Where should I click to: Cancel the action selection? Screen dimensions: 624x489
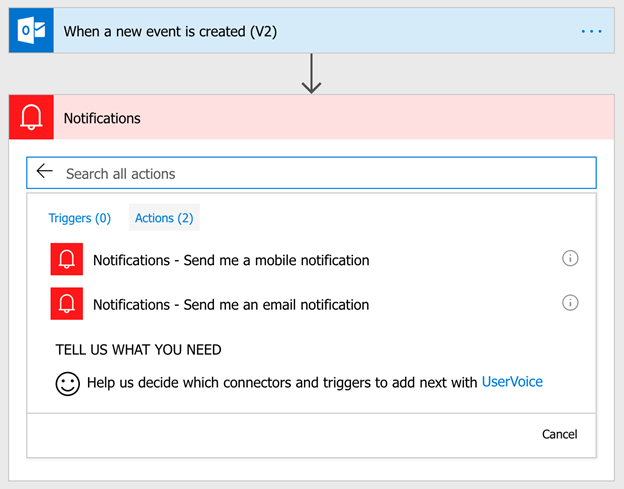click(x=560, y=434)
